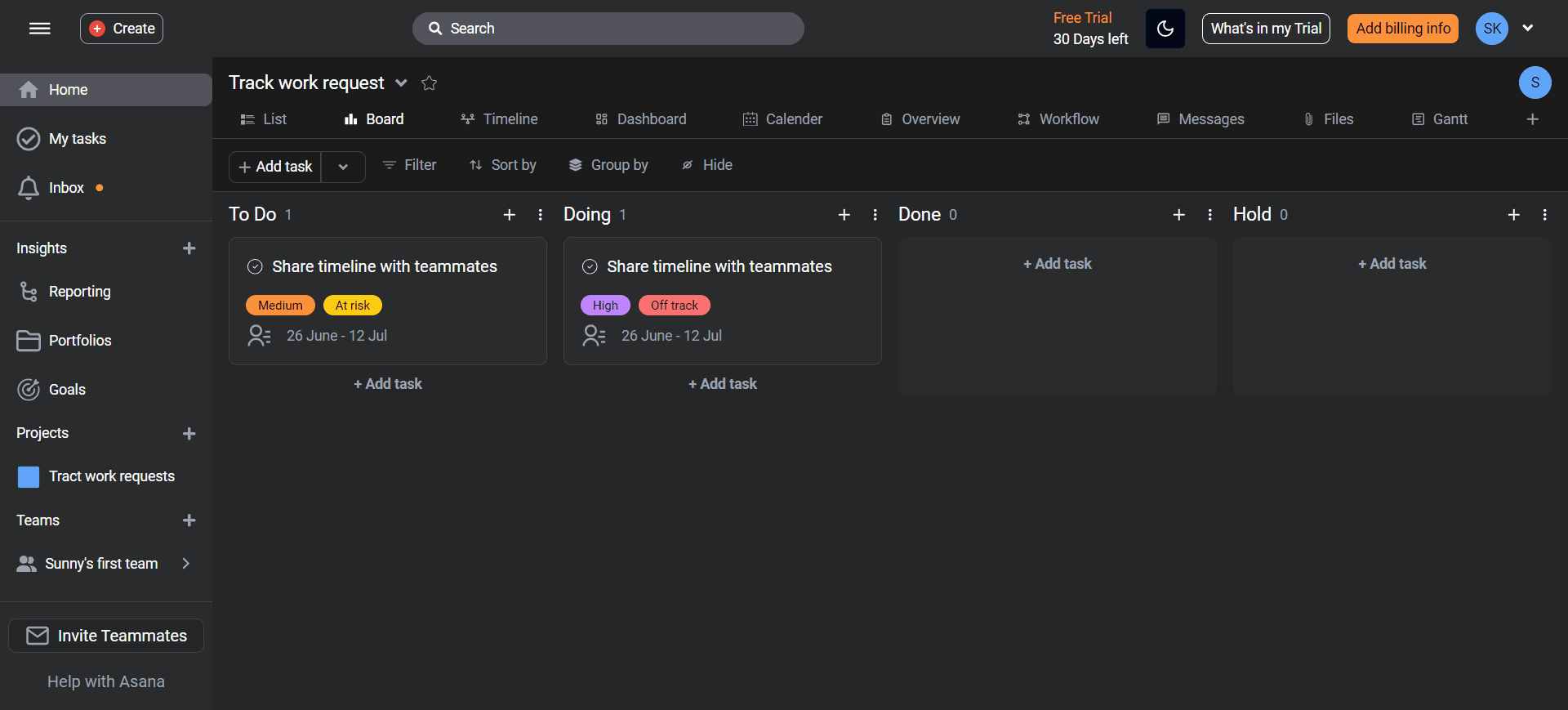Viewport: 1568px width, 710px height.
Task: Click the At risk status tag
Action: click(353, 306)
